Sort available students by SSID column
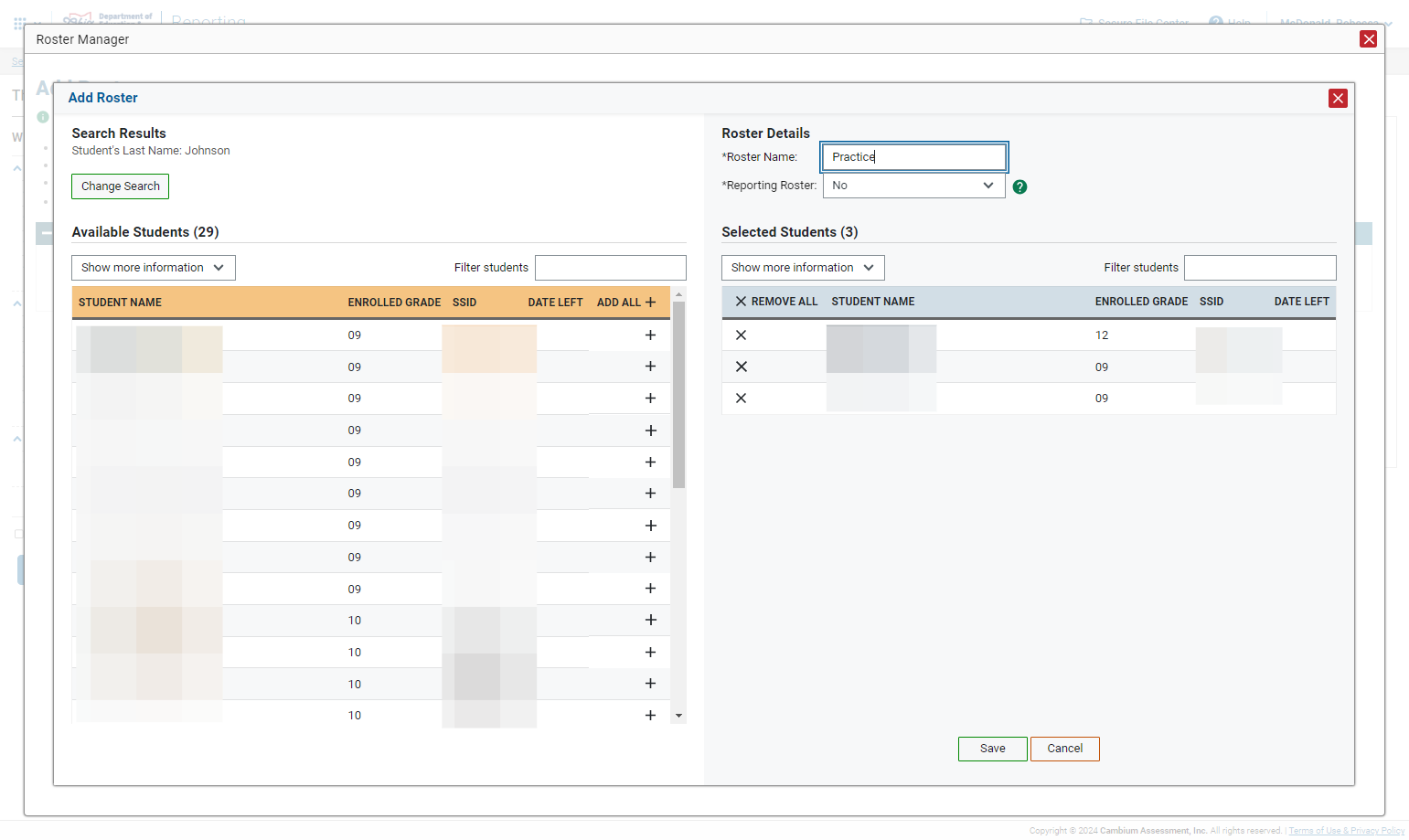The height and width of the screenshot is (840, 1409). click(x=464, y=303)
